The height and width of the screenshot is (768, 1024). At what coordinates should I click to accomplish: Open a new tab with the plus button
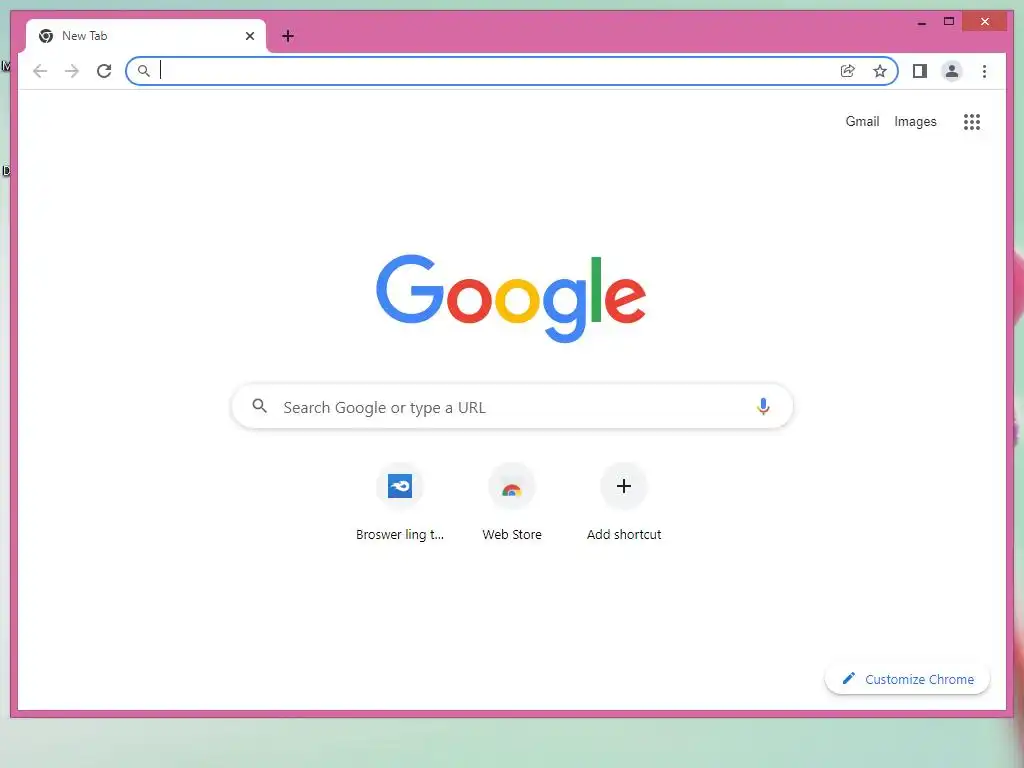(x=288, y=36)
